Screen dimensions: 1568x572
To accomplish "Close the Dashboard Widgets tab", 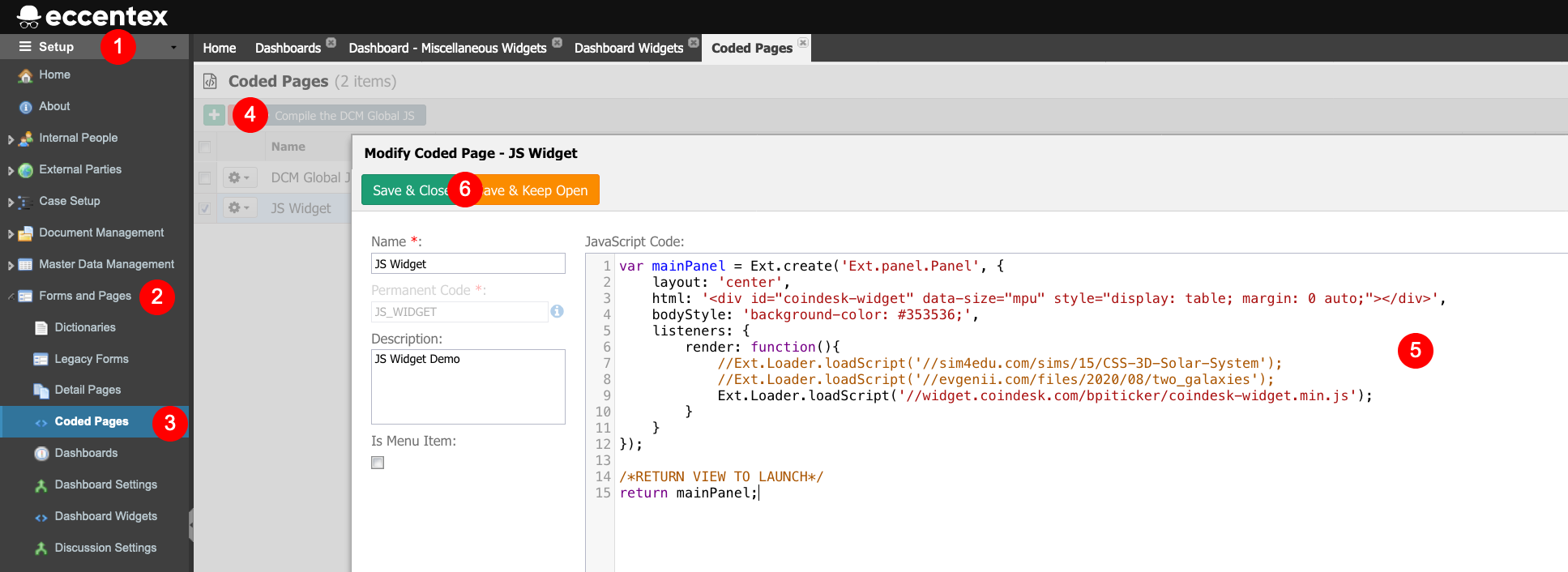I will [x=694, y=42].
